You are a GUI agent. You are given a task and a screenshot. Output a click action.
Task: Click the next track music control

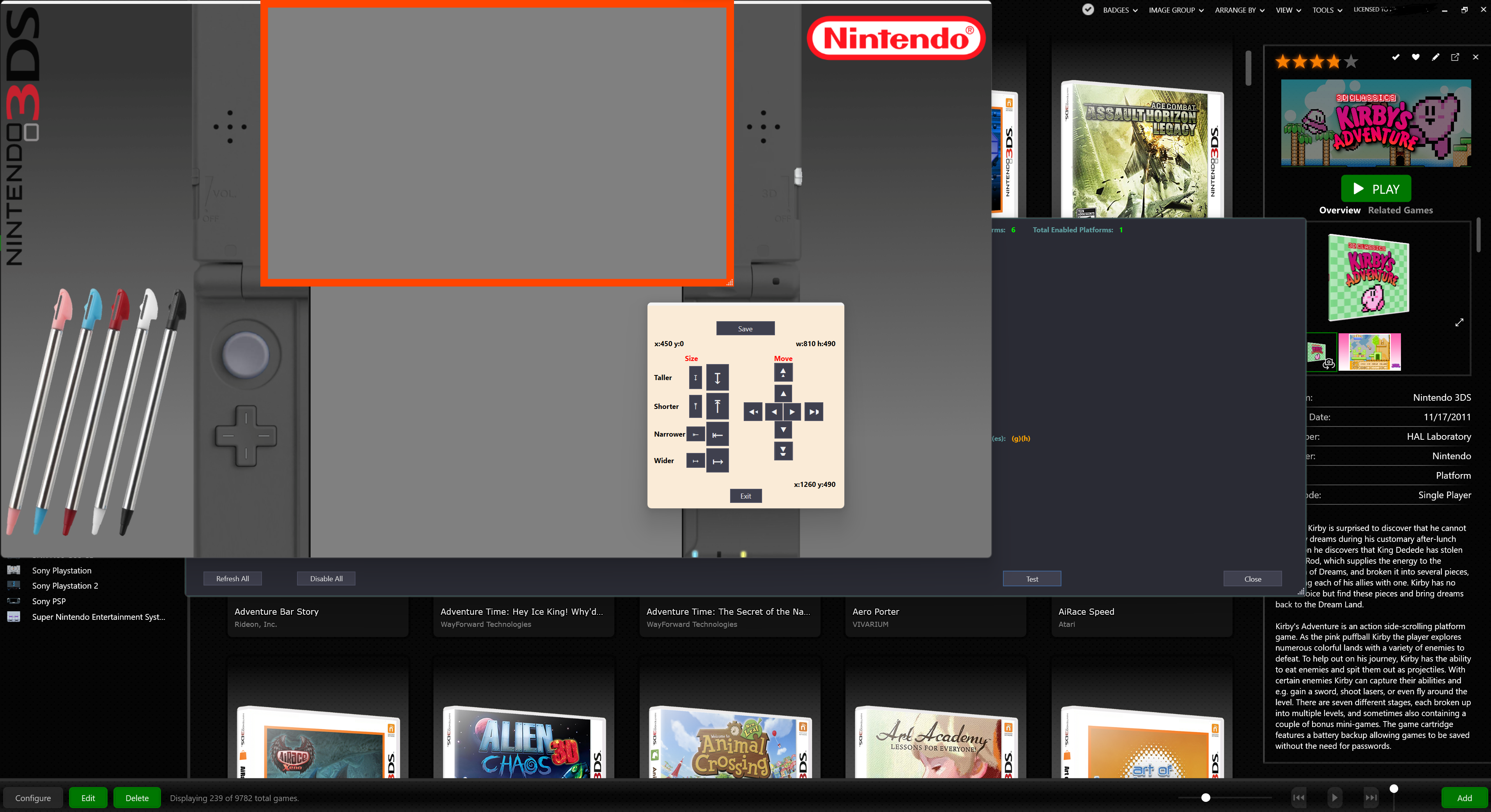(x=1371, y=798)
